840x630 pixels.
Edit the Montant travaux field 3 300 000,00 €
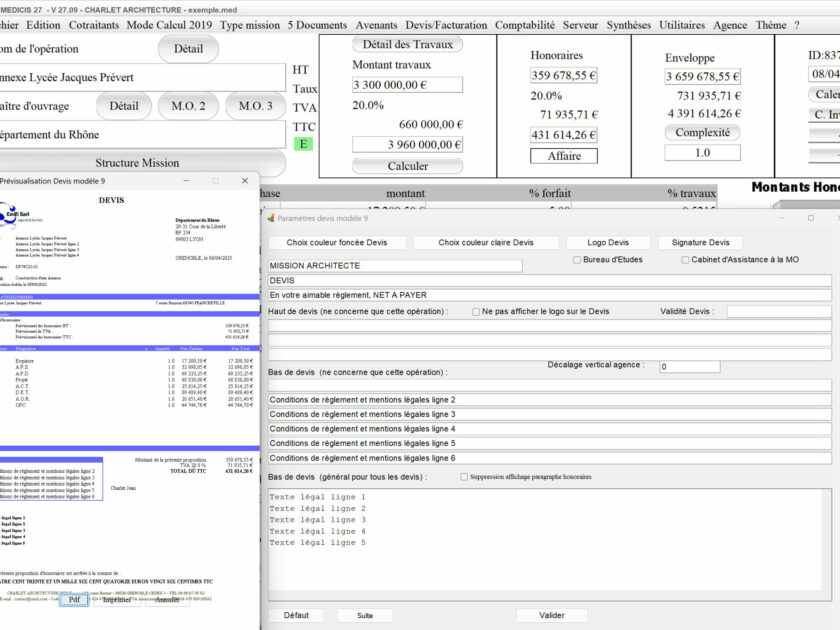coord(407,85)
